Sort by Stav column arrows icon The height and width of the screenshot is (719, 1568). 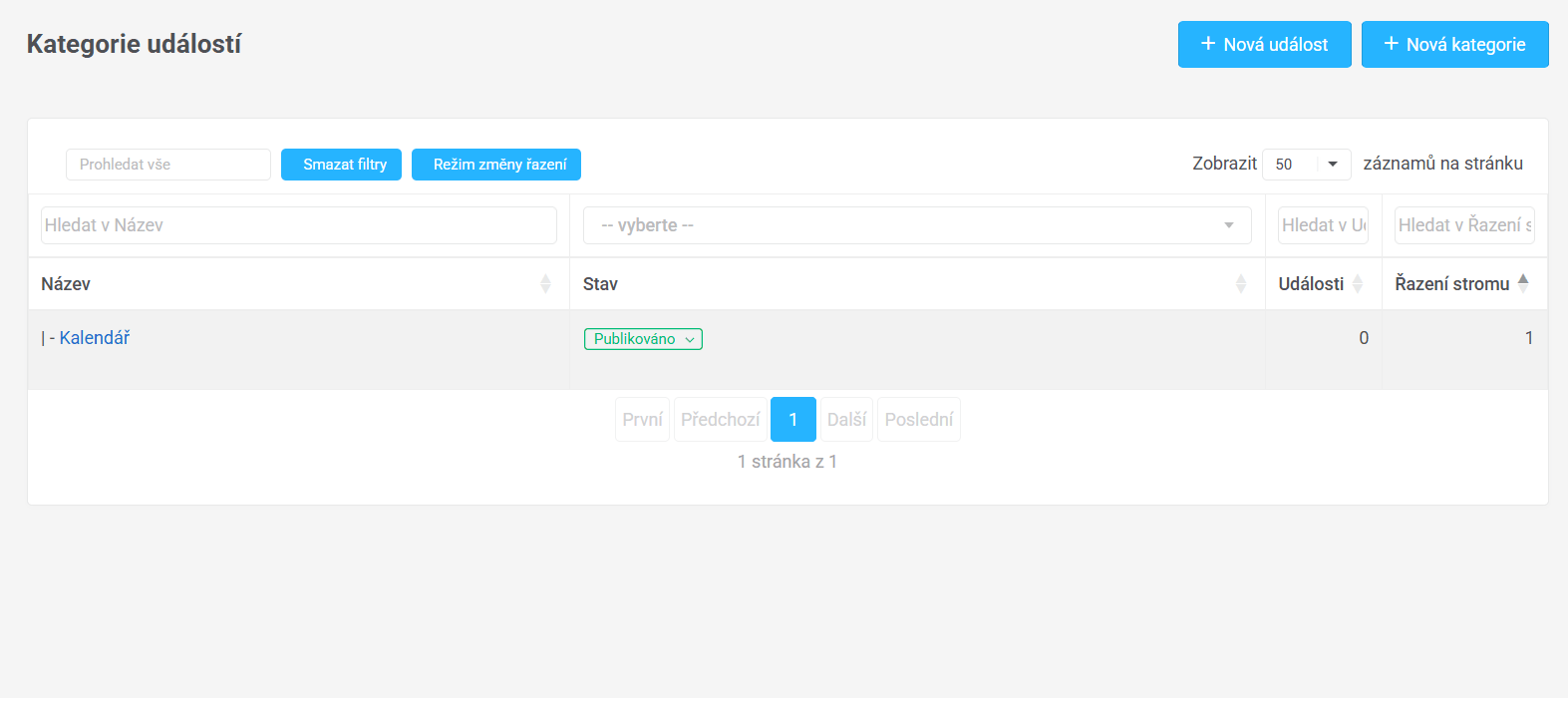pos(1240,284)
